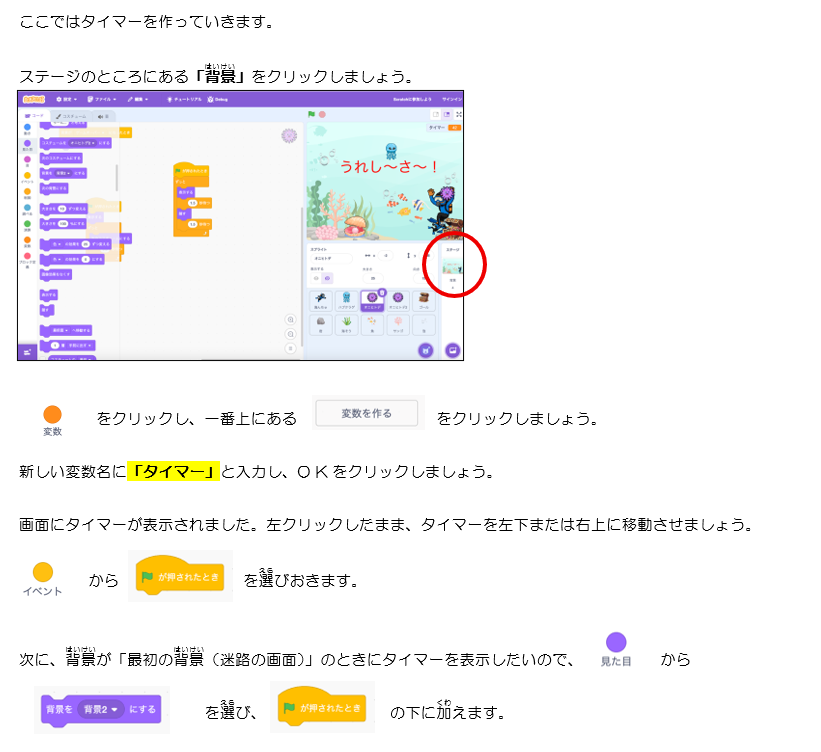The image size is (821, 752).
Task: Open the 背景2 dropdown in the block
Action: coord(100,709)
